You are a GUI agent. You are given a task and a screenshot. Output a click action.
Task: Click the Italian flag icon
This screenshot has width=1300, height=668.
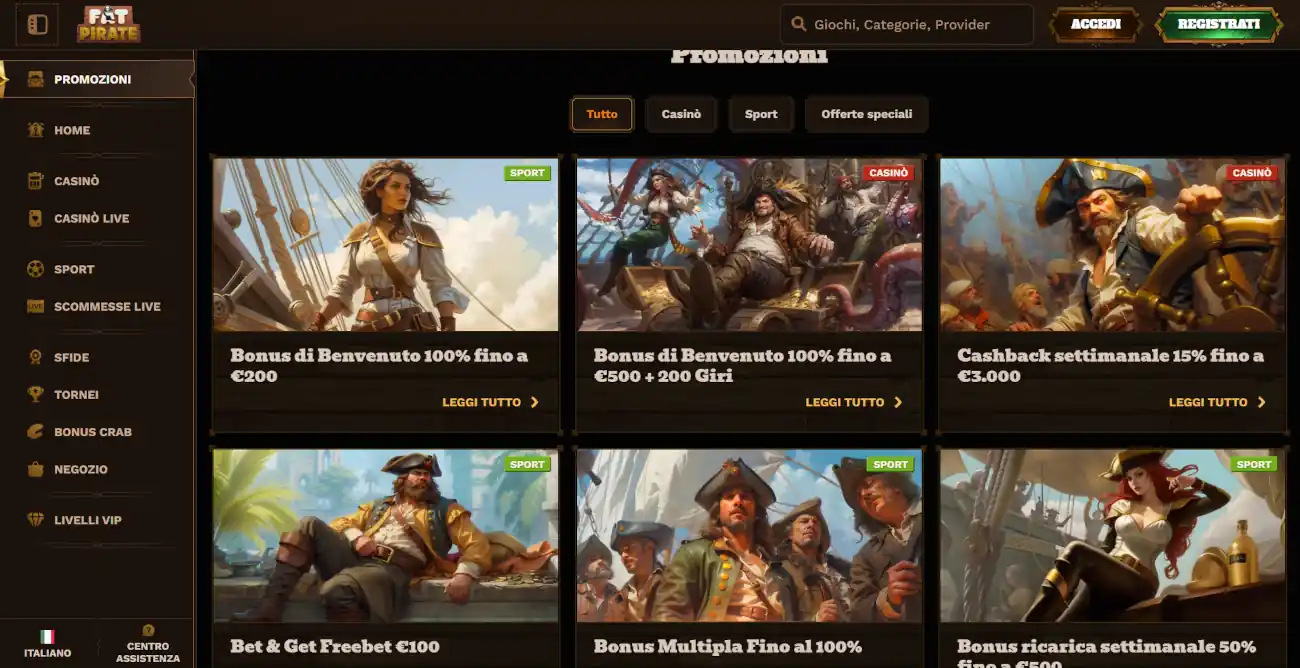[x=47, y=636]
